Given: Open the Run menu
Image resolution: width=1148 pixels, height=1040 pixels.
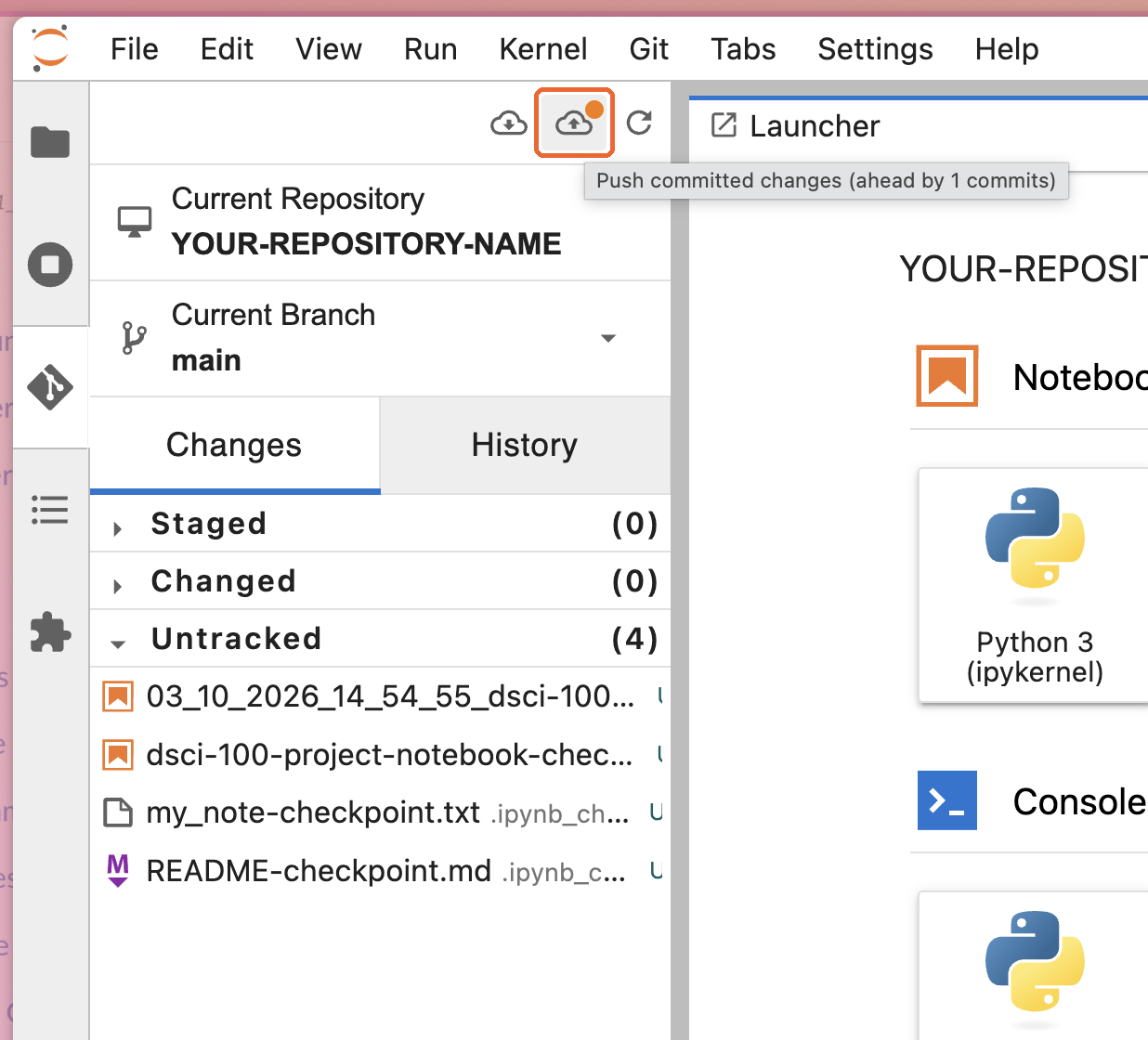Looking at the screenshot, I should pos(431,48).
